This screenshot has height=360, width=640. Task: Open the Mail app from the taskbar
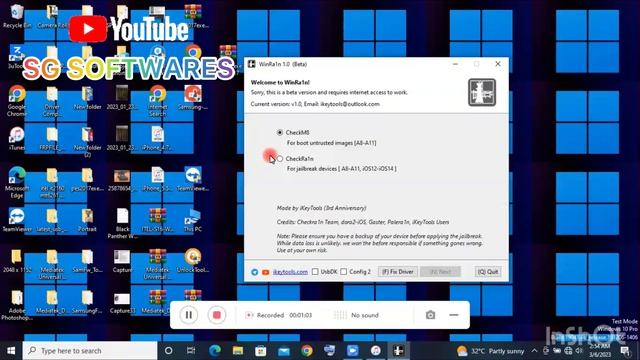tap(284, 351)
